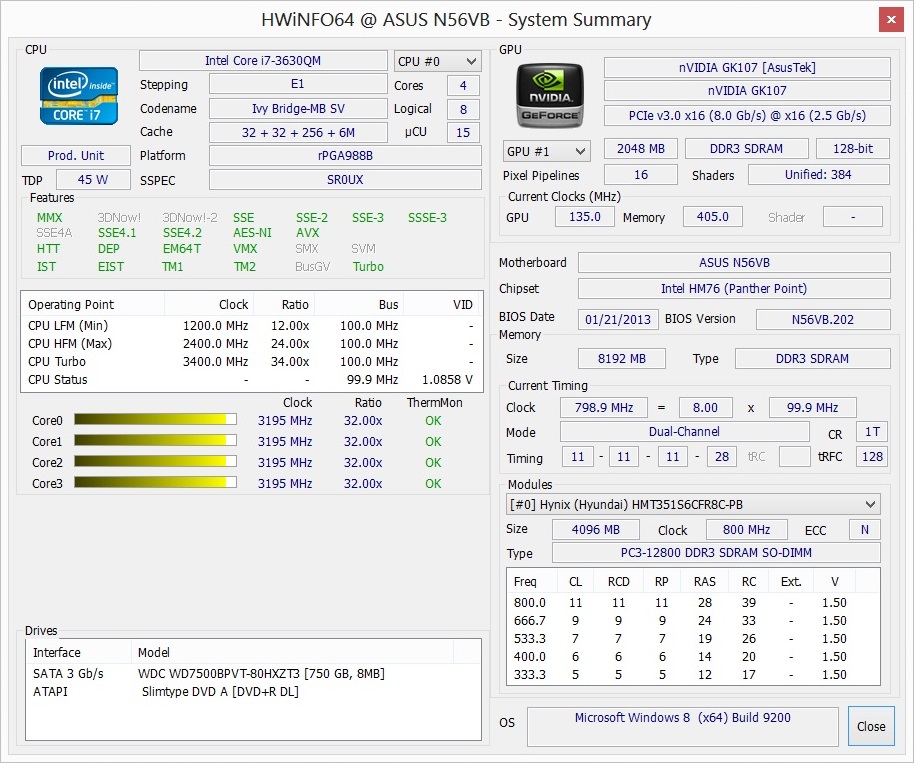Click the cache value 32 + 32 + 256 + 6M
Viewport: 914px width, 763px height.
click(x=298, y=132)
